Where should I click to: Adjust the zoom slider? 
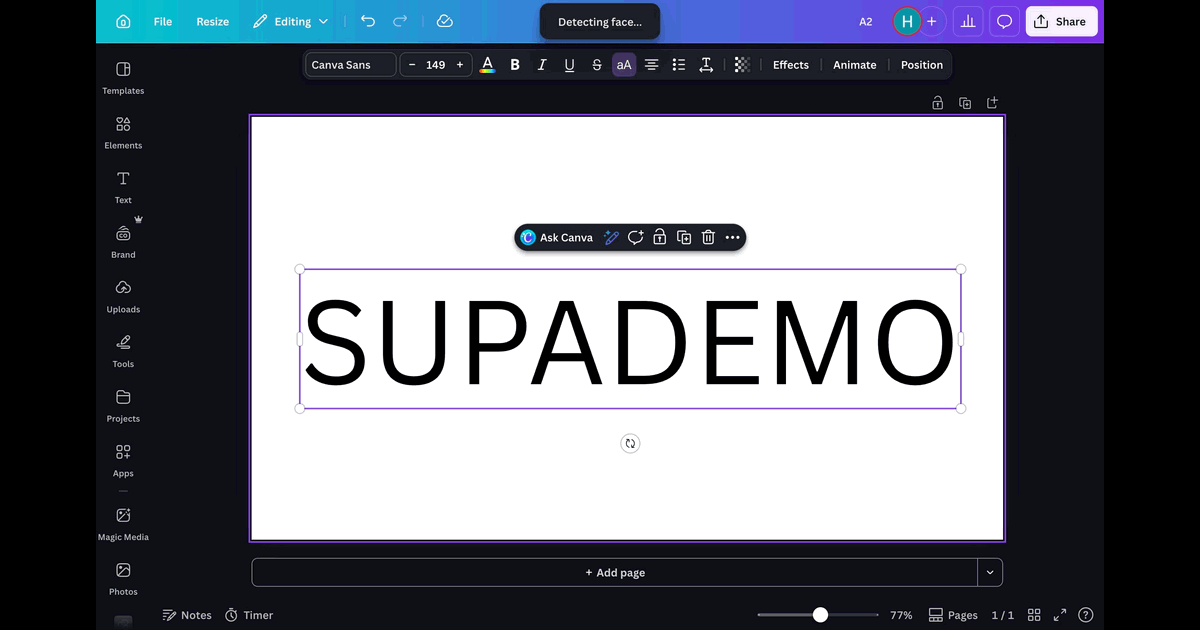pyautogui.click(x=818, y=615)
